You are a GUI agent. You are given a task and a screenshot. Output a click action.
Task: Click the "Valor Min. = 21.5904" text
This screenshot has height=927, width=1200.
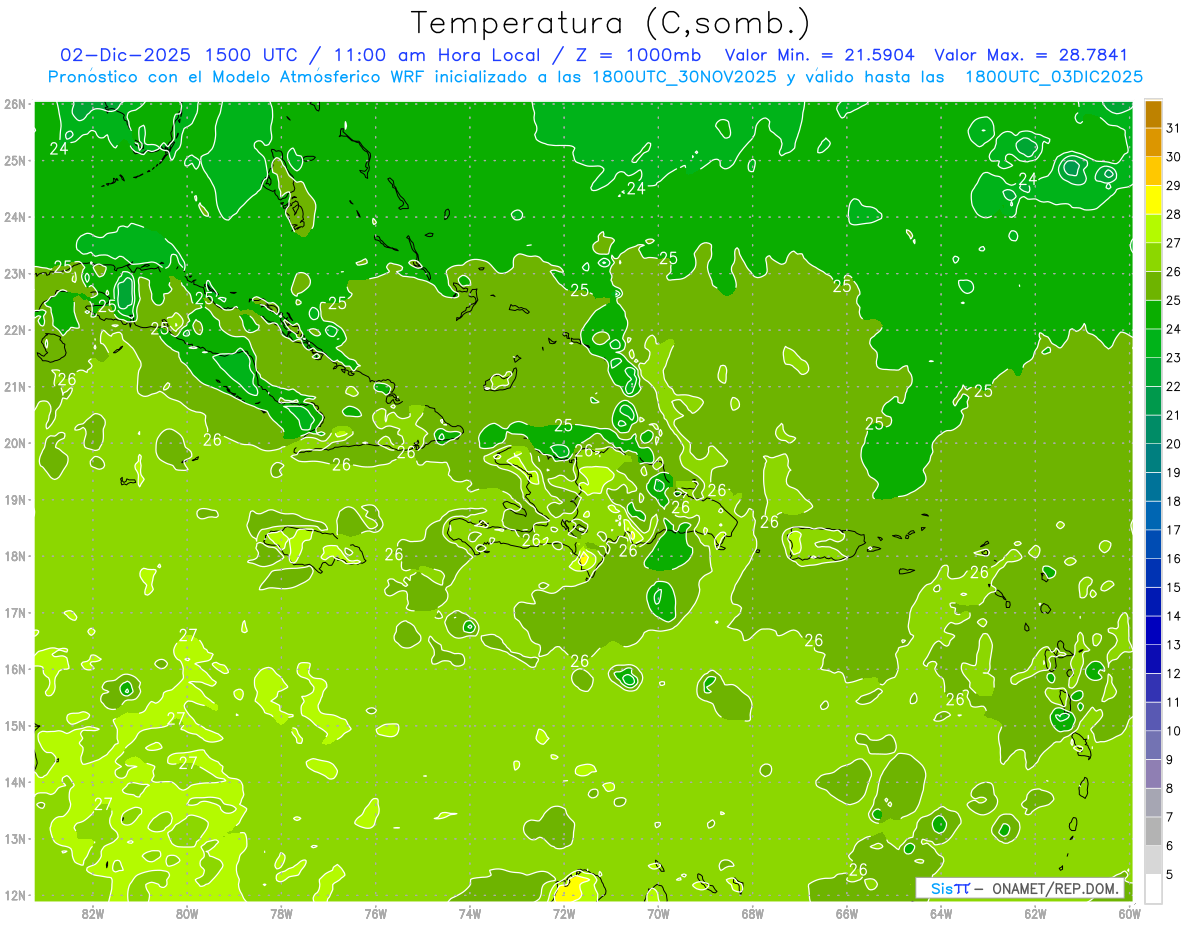click(x=820, y=55)
